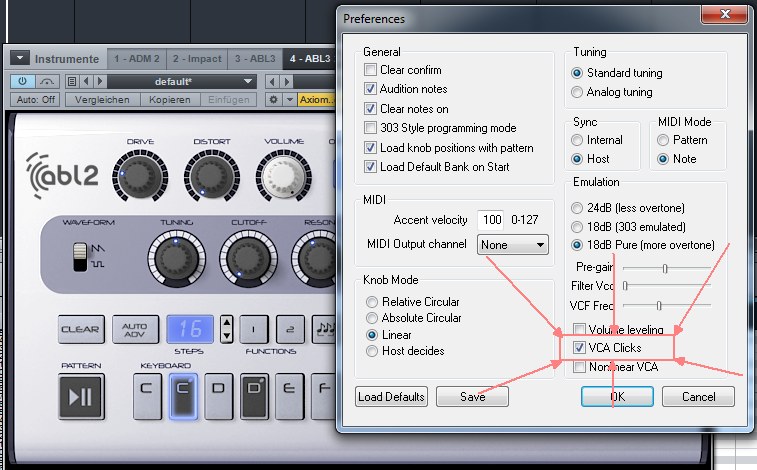
Task: Select Host decides knob mode
Action: pyautogui.click(x=372, y=351)
